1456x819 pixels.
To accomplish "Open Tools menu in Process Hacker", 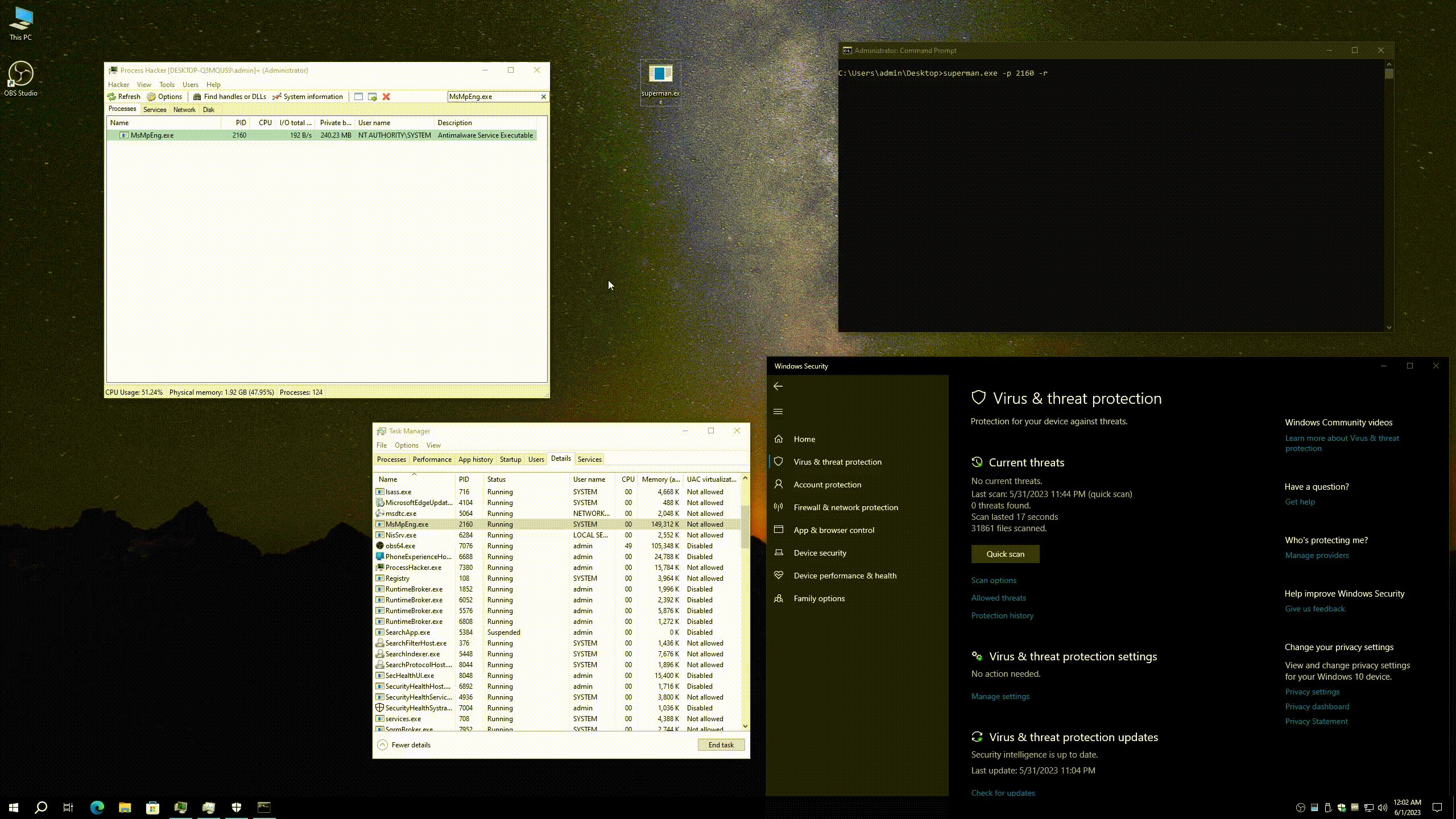I will coord(167,85).
